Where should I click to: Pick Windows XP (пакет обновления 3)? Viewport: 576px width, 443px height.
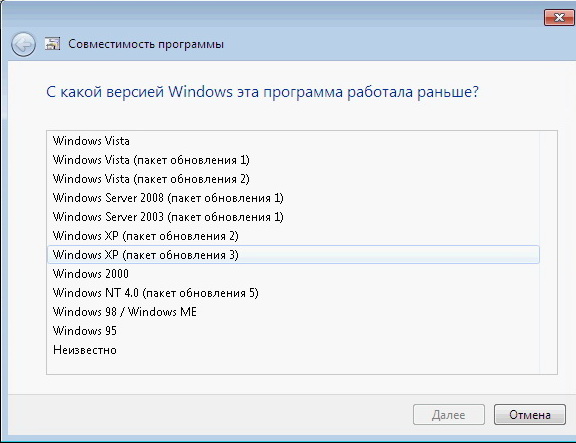[294, 255]
